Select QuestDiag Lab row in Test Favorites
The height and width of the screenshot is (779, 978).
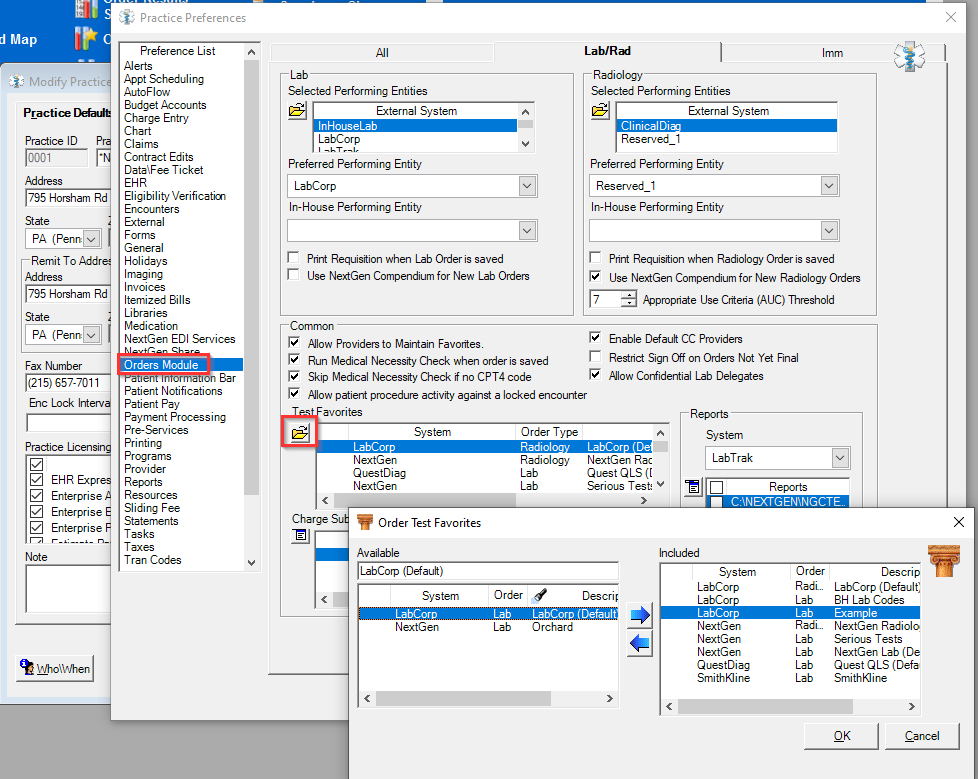click(x=485, y=473)
